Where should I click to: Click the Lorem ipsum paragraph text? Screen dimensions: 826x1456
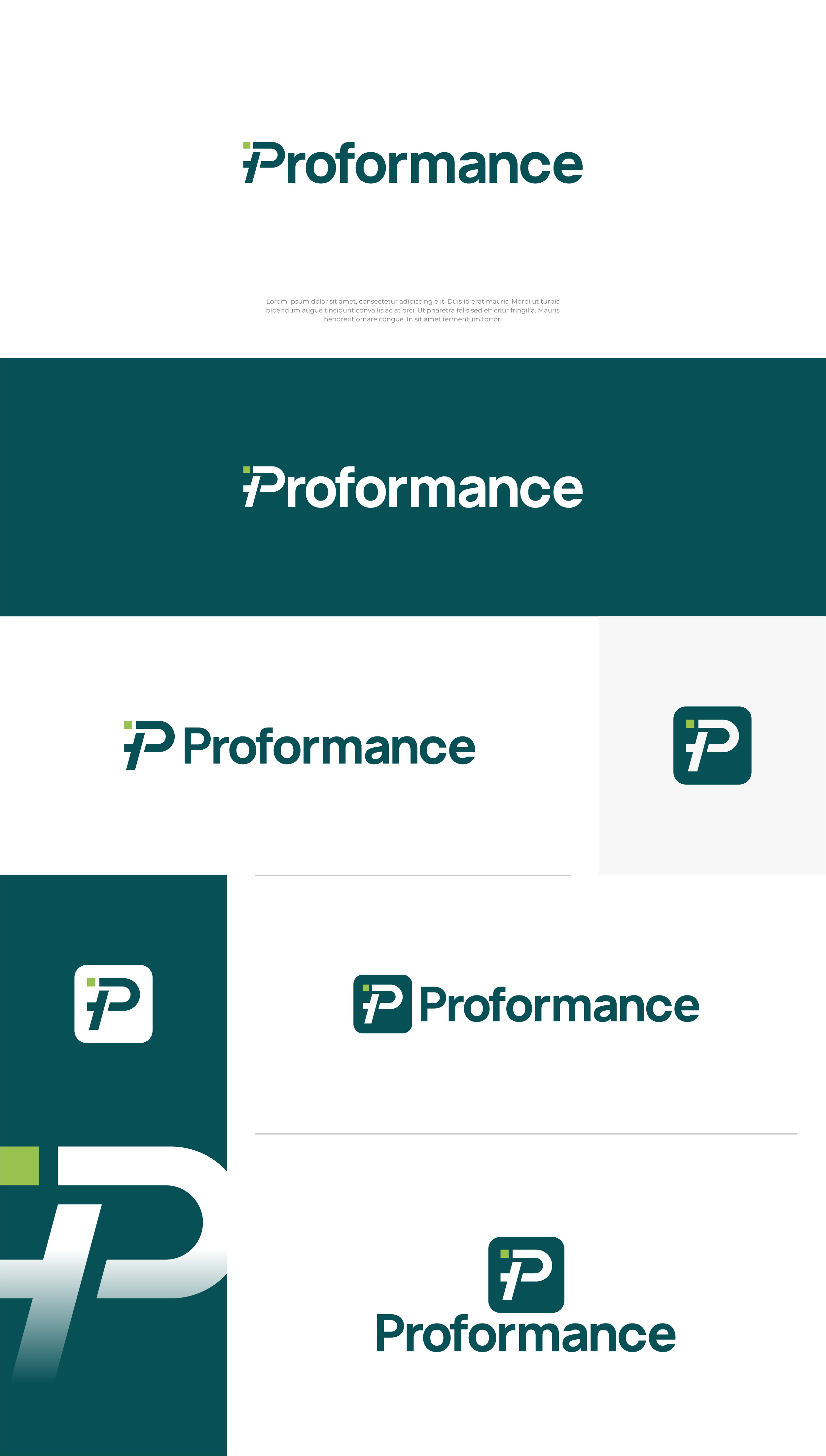(x=413, y=310)
